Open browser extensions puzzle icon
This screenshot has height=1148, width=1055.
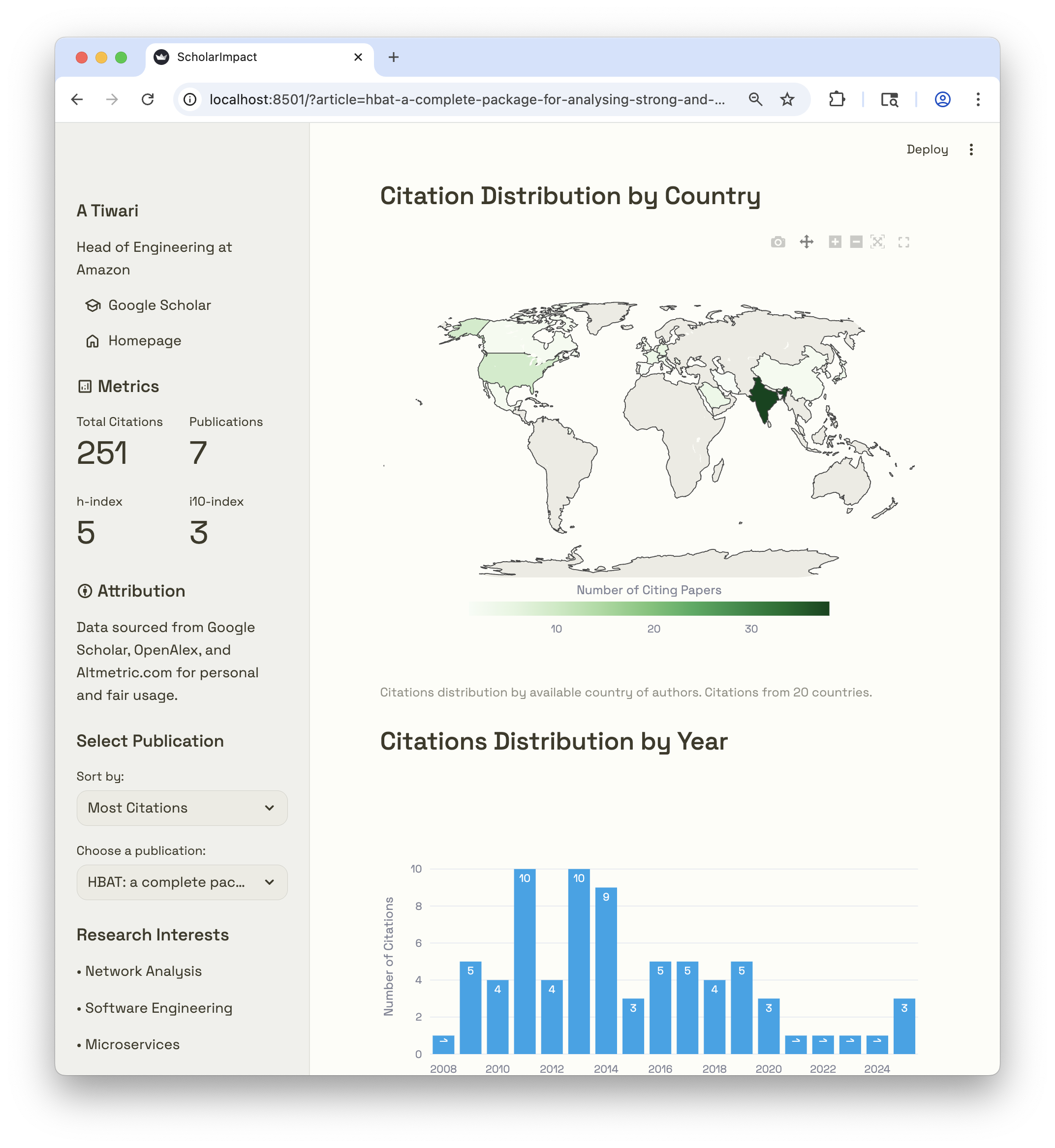coord(837,99)
